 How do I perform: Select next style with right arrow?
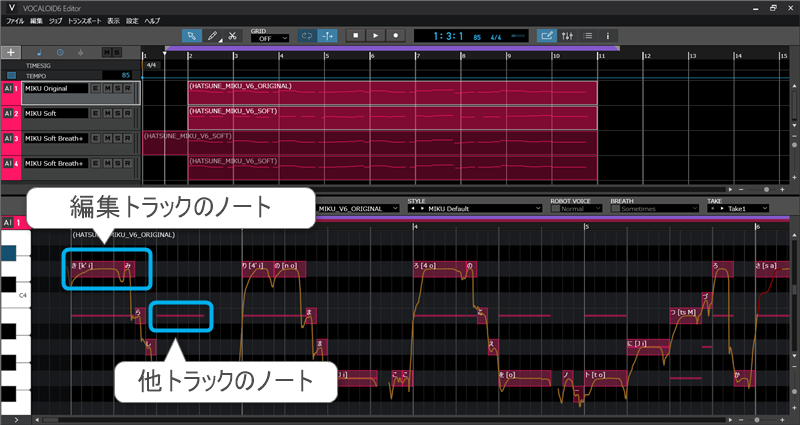pos(421,209)
